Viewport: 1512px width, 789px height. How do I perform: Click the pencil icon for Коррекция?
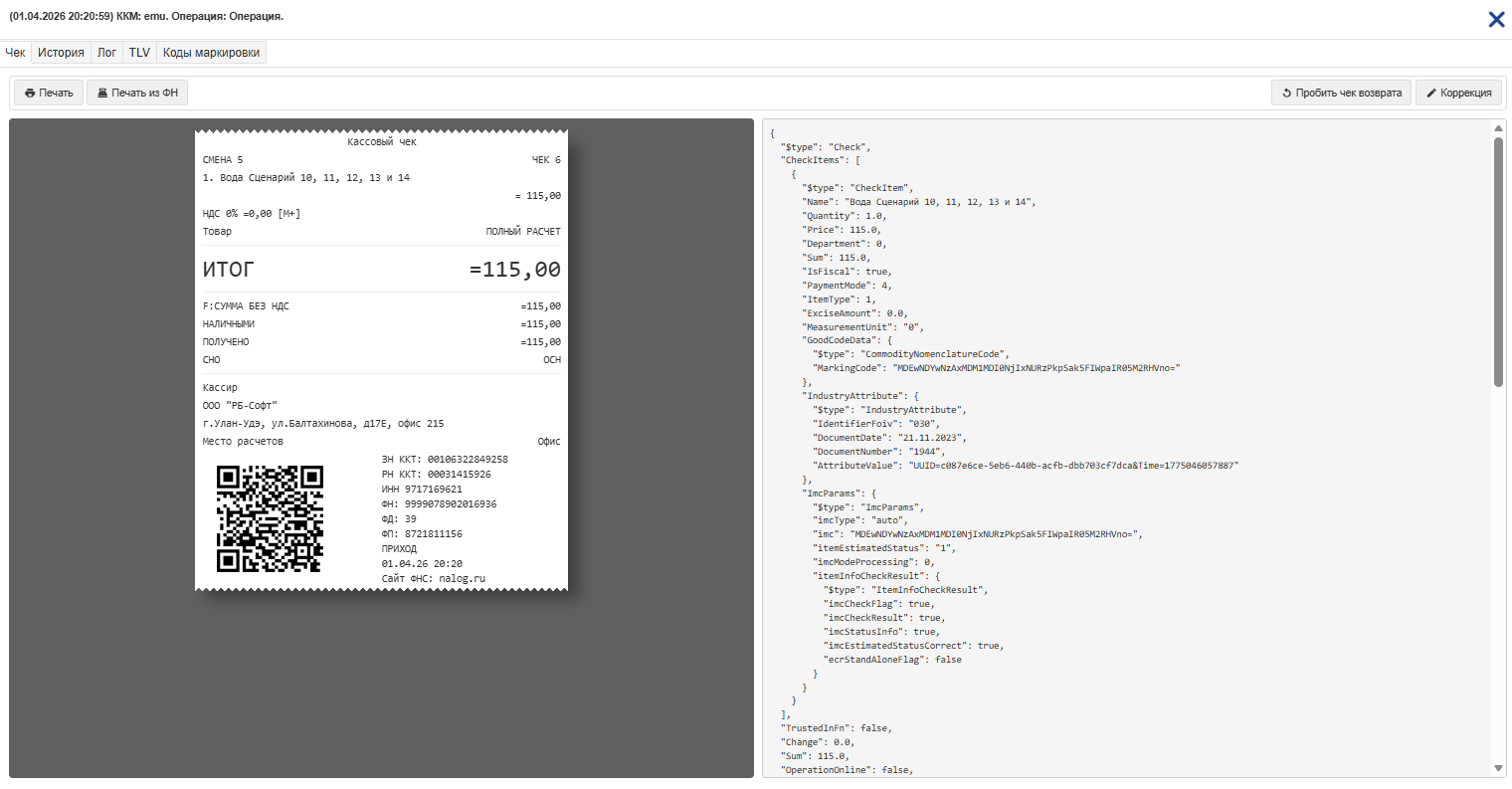(x=1431, y=94)
